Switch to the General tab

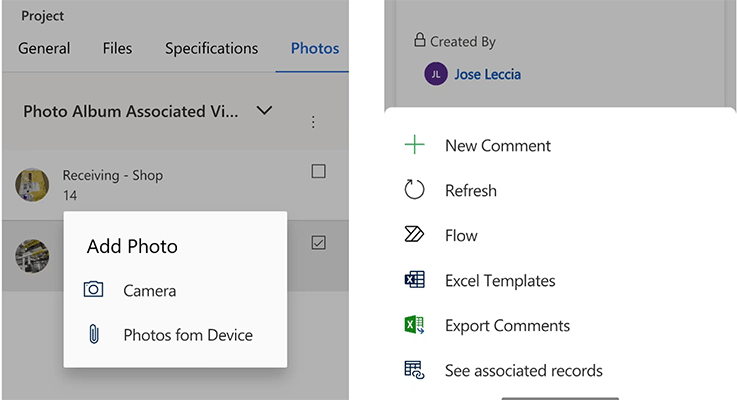44,48
